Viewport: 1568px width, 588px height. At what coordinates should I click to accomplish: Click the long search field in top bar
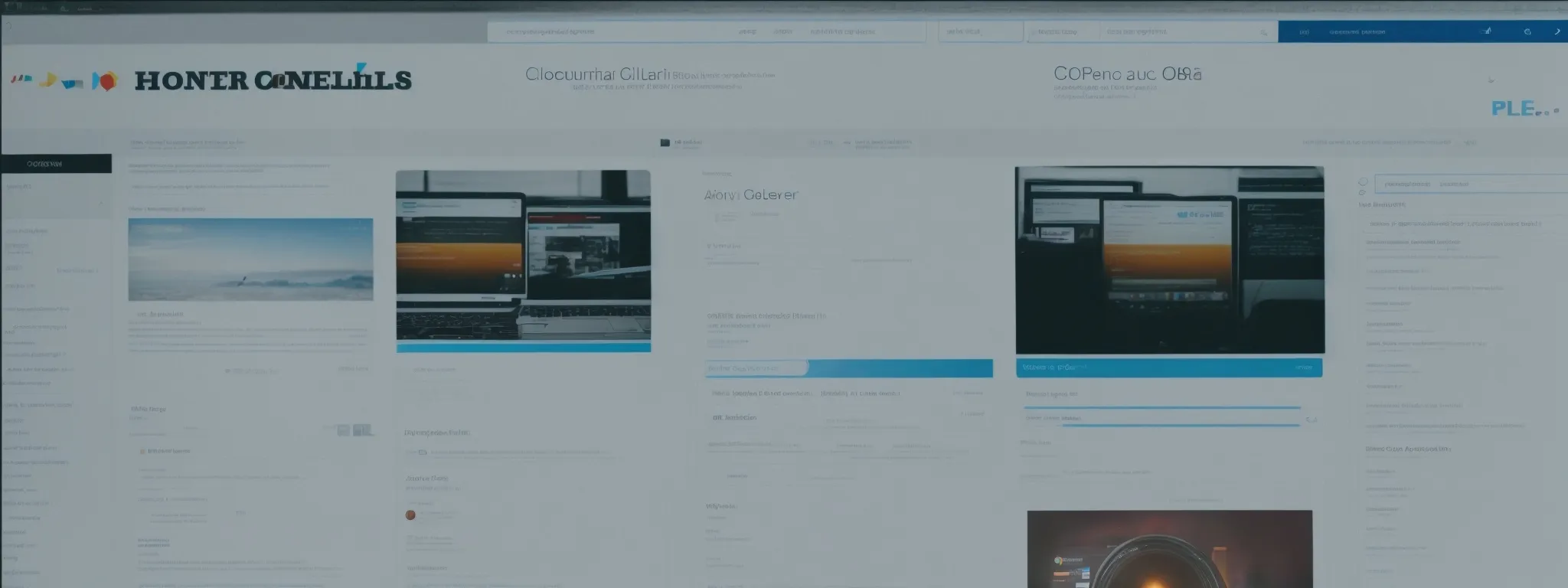coord(706,32)
